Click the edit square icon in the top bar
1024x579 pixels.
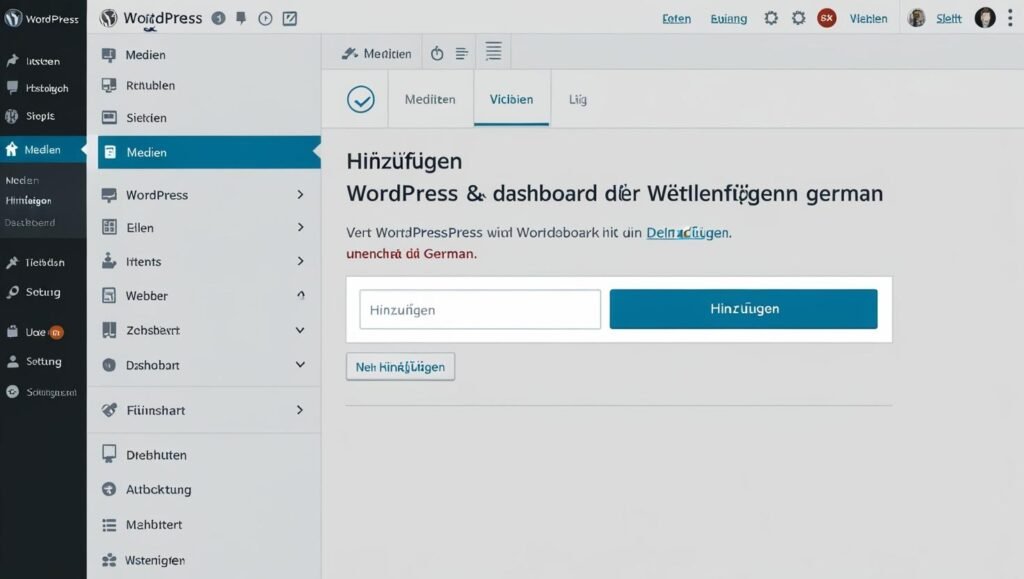pos(290,18)
